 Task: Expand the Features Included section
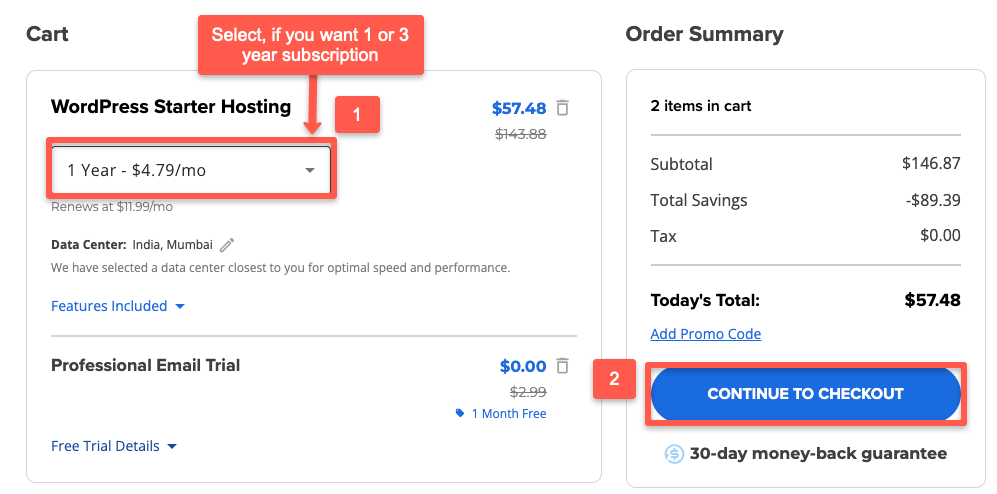[118, 306]
